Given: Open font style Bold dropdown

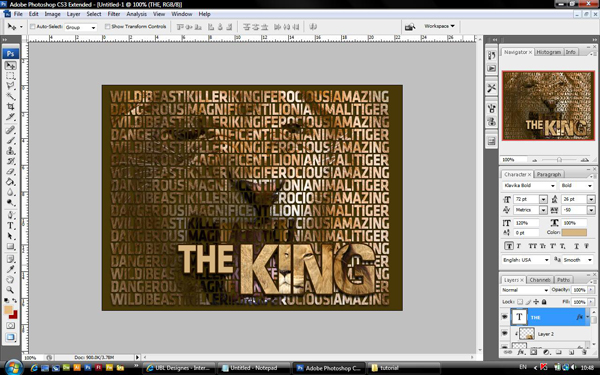Looking at the screenshot, I should pyautogui.click(x=577, y=186).
